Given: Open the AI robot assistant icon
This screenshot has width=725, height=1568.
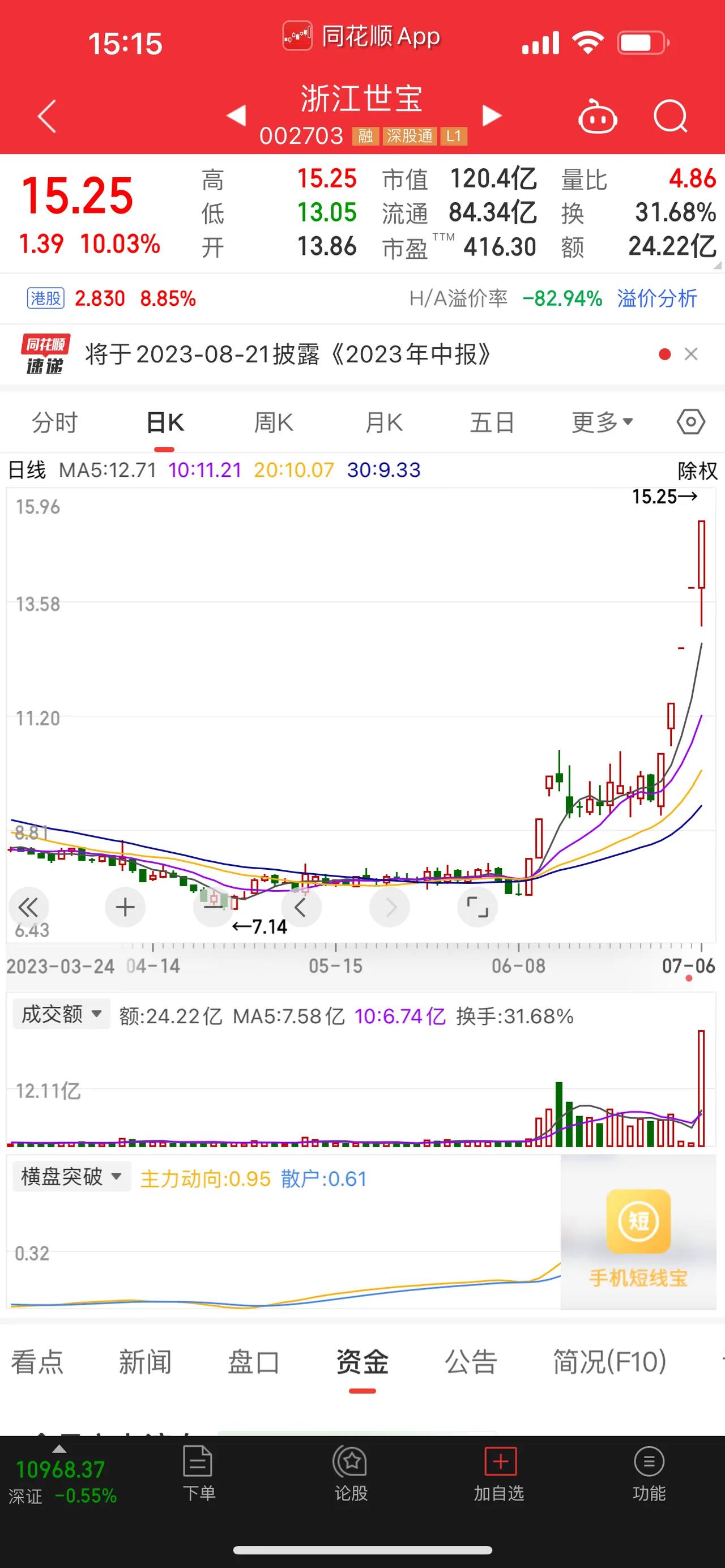Looking at the screenshot, I should 597,116.
